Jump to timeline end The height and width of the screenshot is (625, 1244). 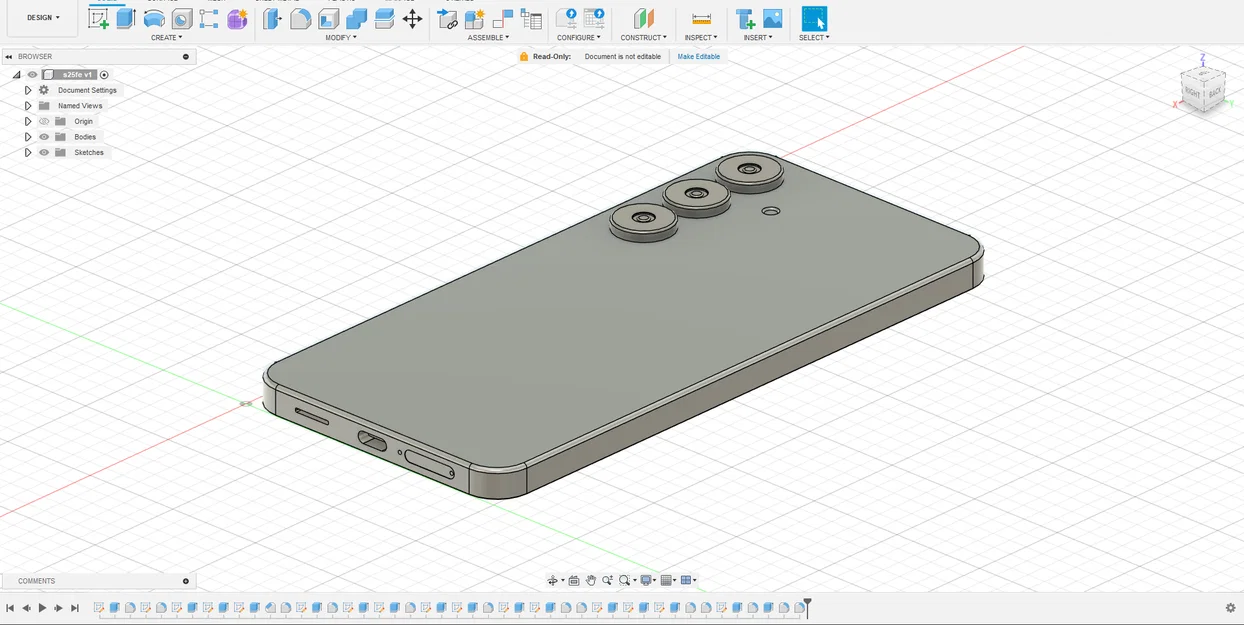tap(75, 608)
